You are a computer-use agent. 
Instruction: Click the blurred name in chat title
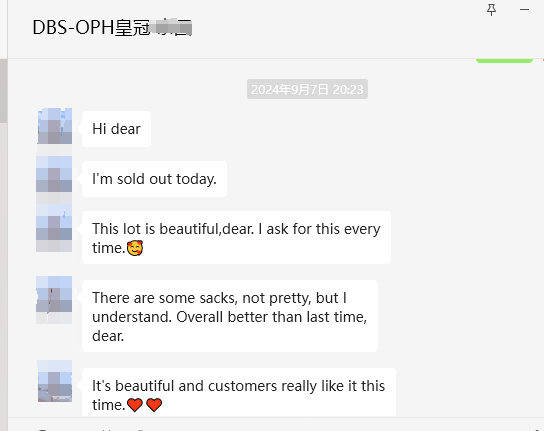pyautogui.click(x=172, y=28)
